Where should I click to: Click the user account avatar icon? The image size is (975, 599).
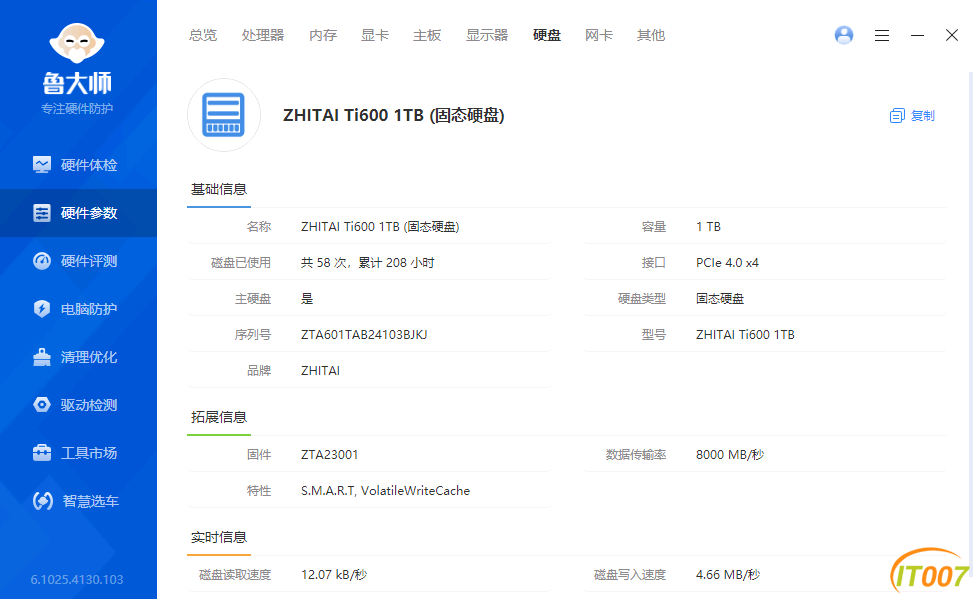pos(844,35)
